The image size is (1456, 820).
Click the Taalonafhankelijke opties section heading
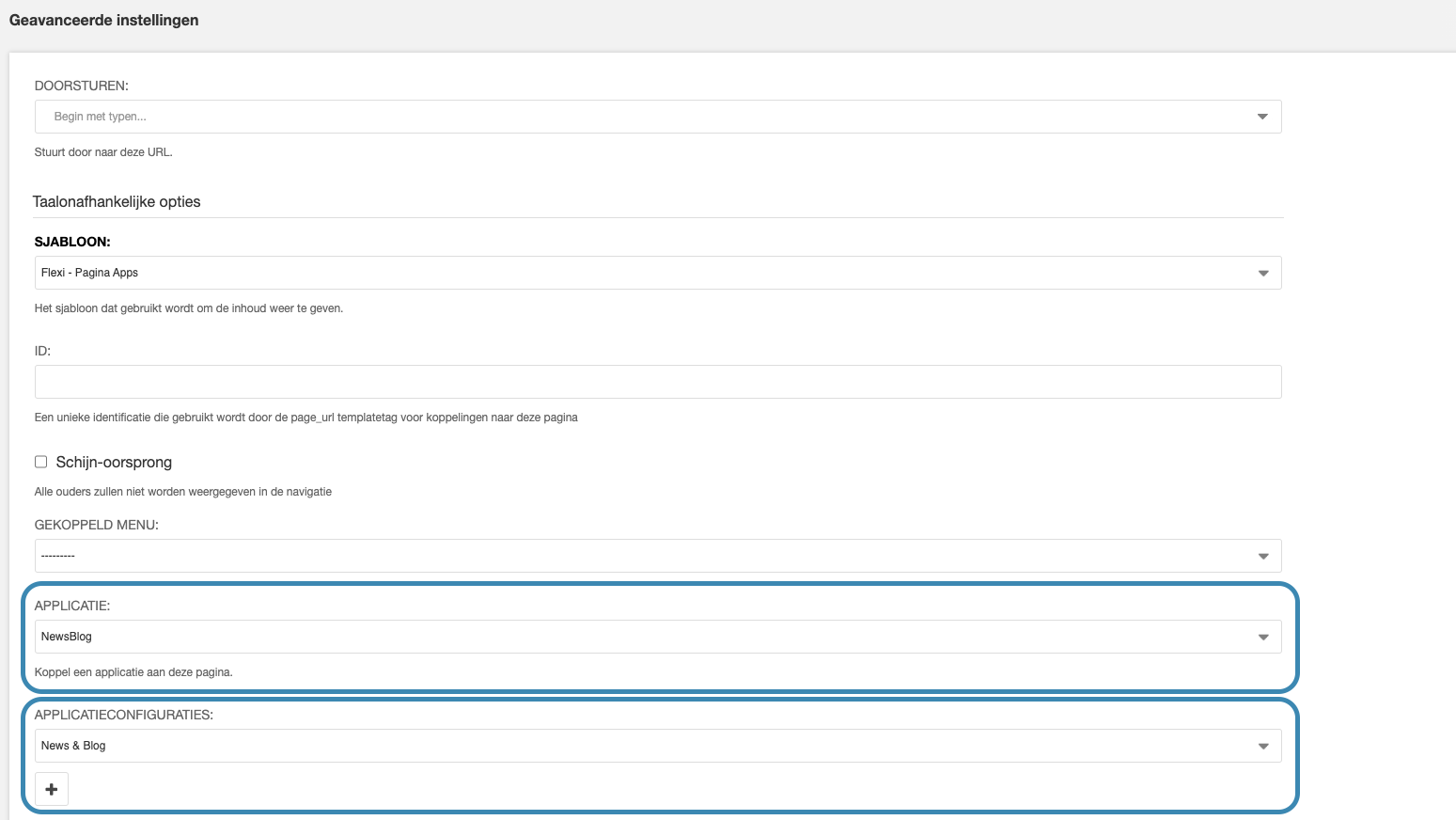117,201
